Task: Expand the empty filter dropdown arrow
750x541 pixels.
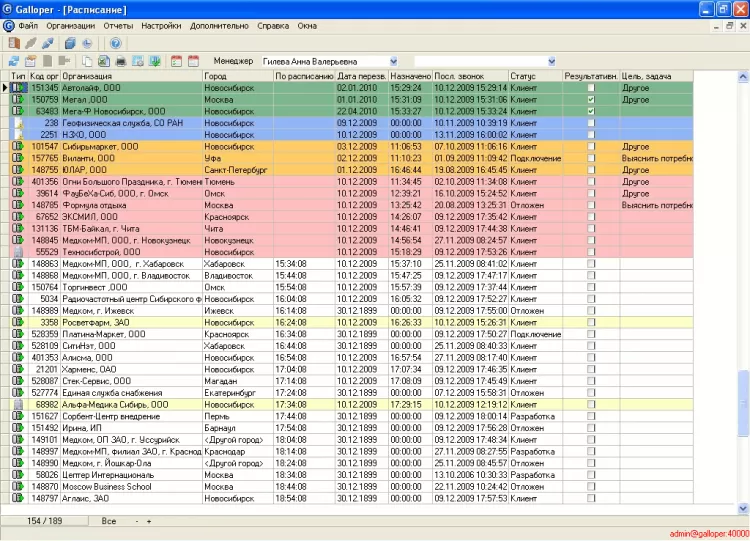Action: 551,61
